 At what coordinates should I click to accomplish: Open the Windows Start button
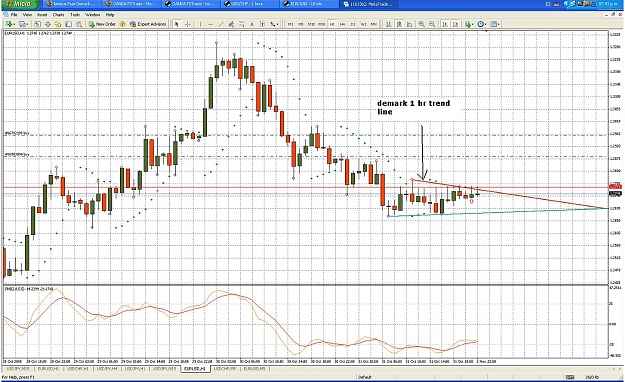pos(20,4)
